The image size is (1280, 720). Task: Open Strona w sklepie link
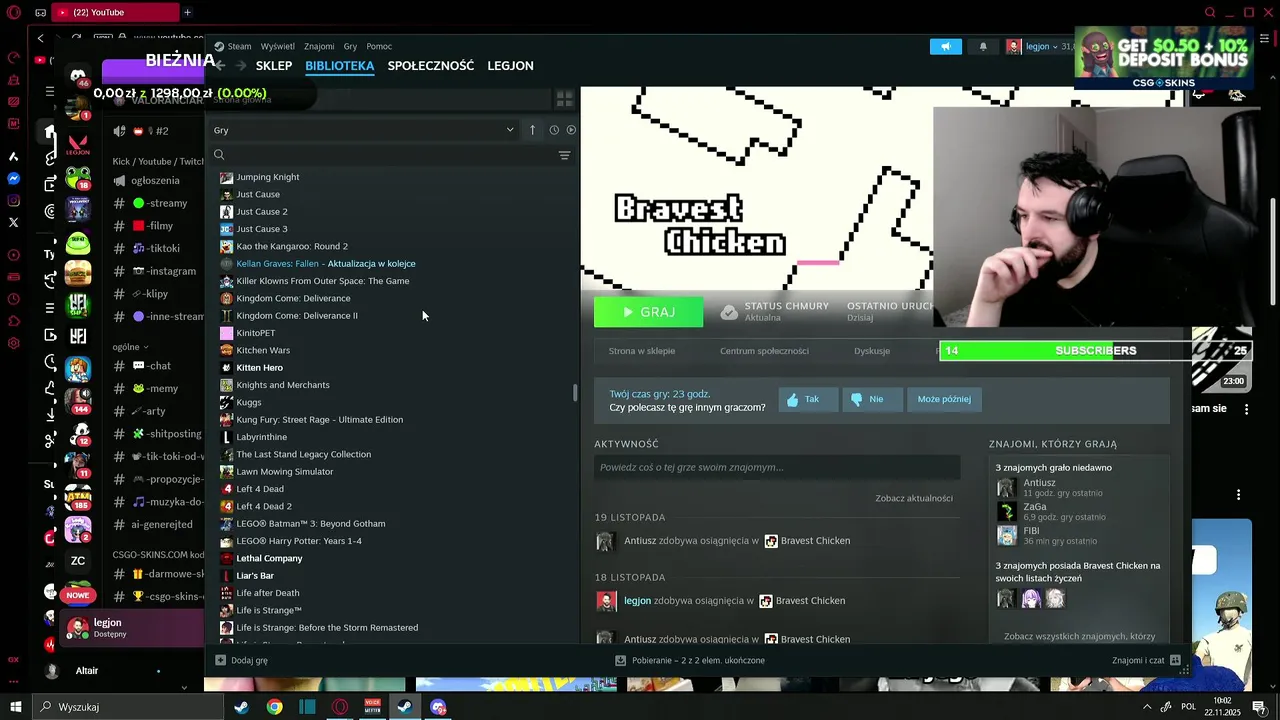[642, 351]
